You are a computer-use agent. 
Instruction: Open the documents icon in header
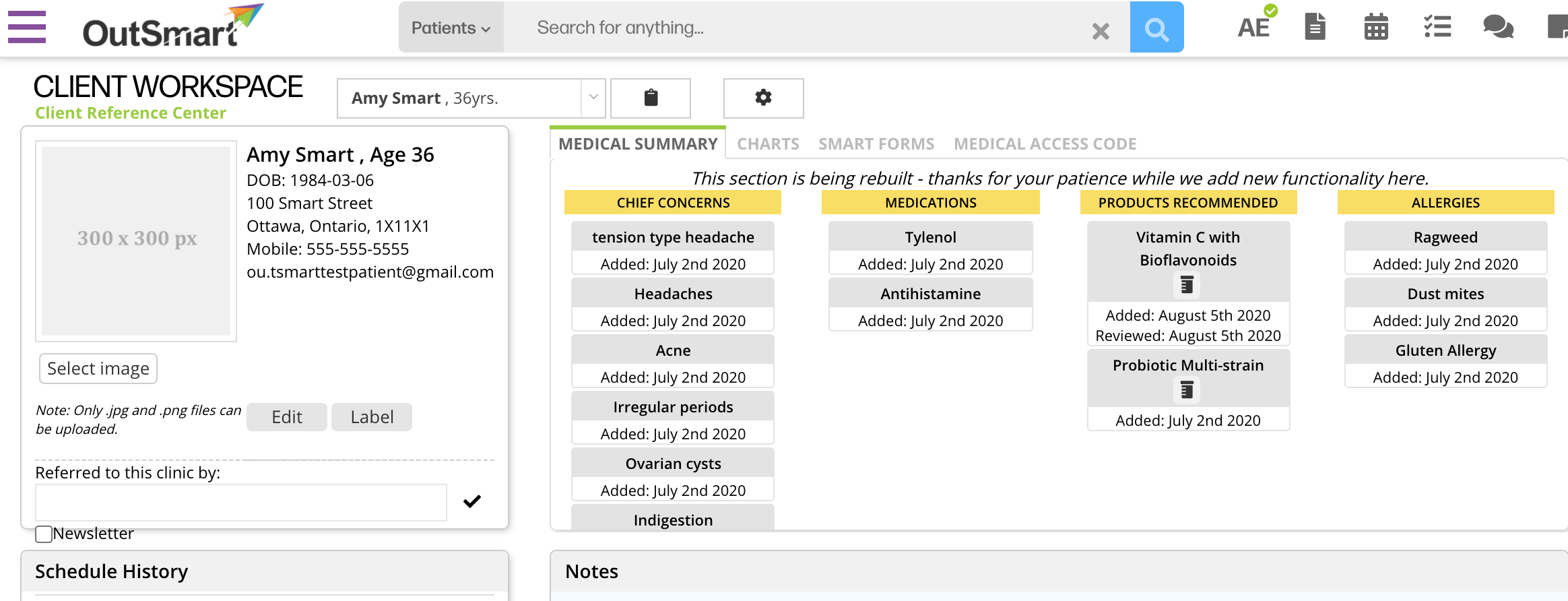1315,27
